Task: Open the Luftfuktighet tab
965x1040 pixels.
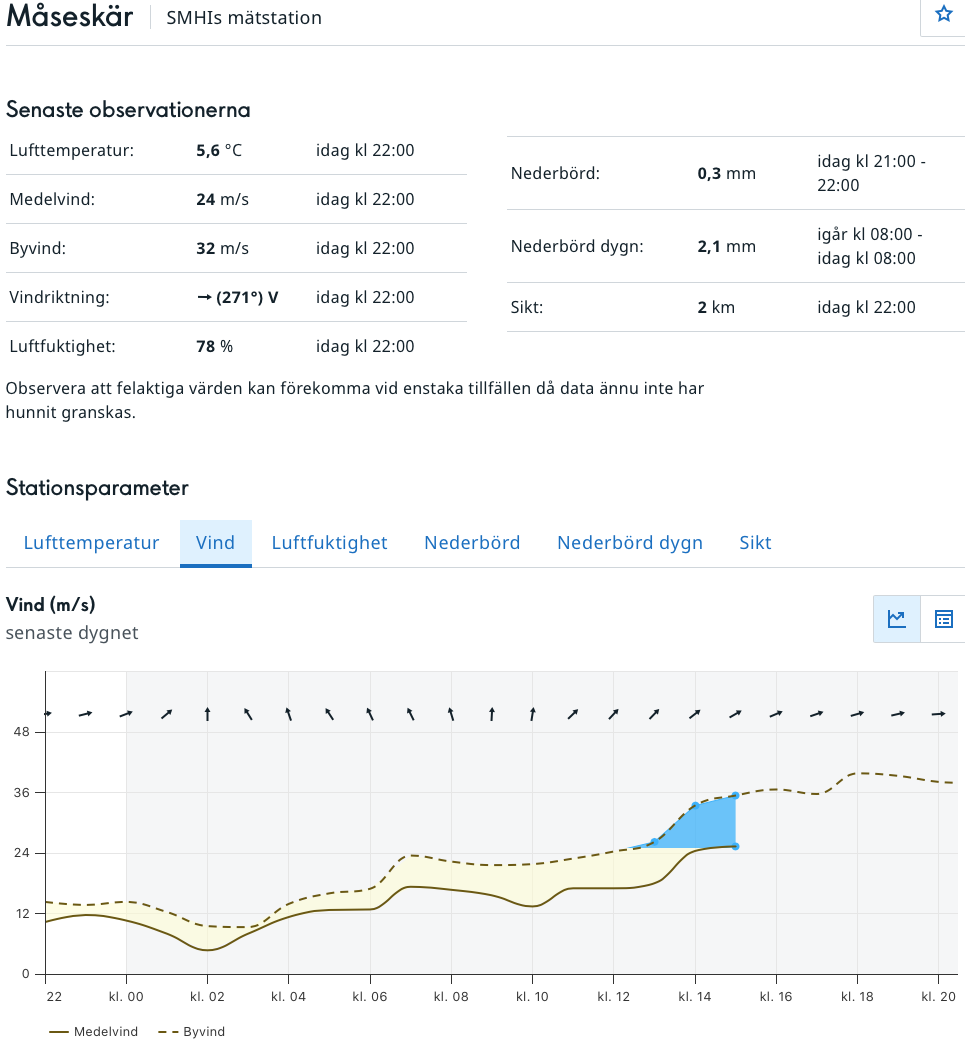Action: pyautogui.click(x=329, y=543)
